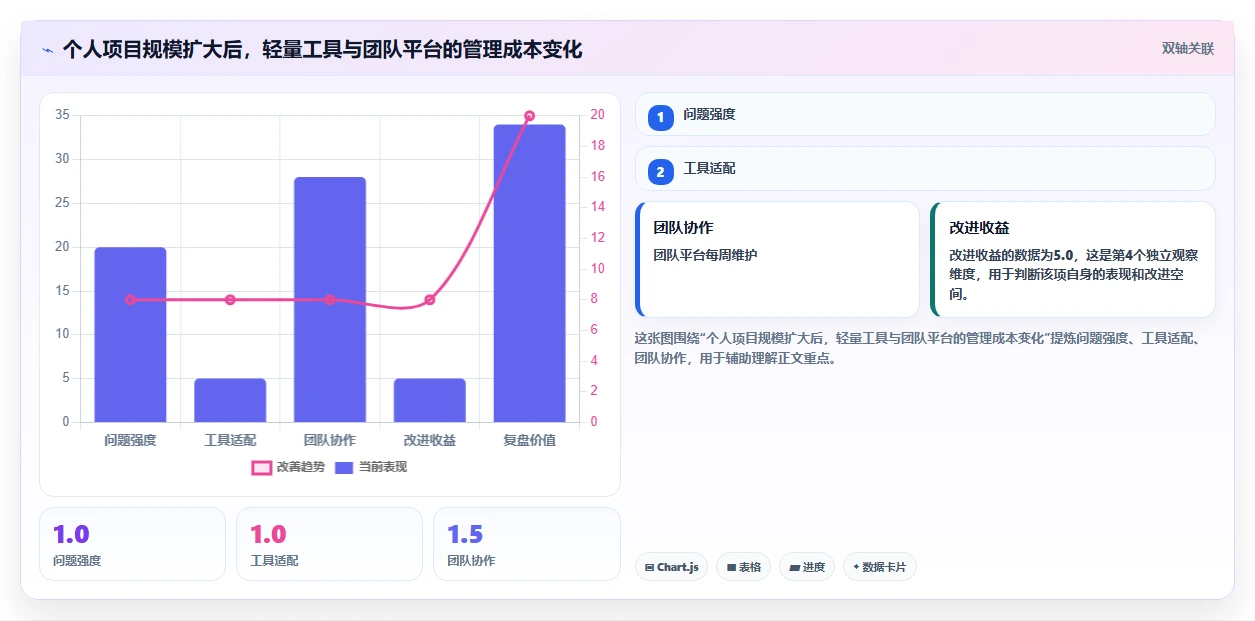Click the 工具适配 list row
Image resolution: width=1255 pixels, height=621 pixels.
pos(925,169)
